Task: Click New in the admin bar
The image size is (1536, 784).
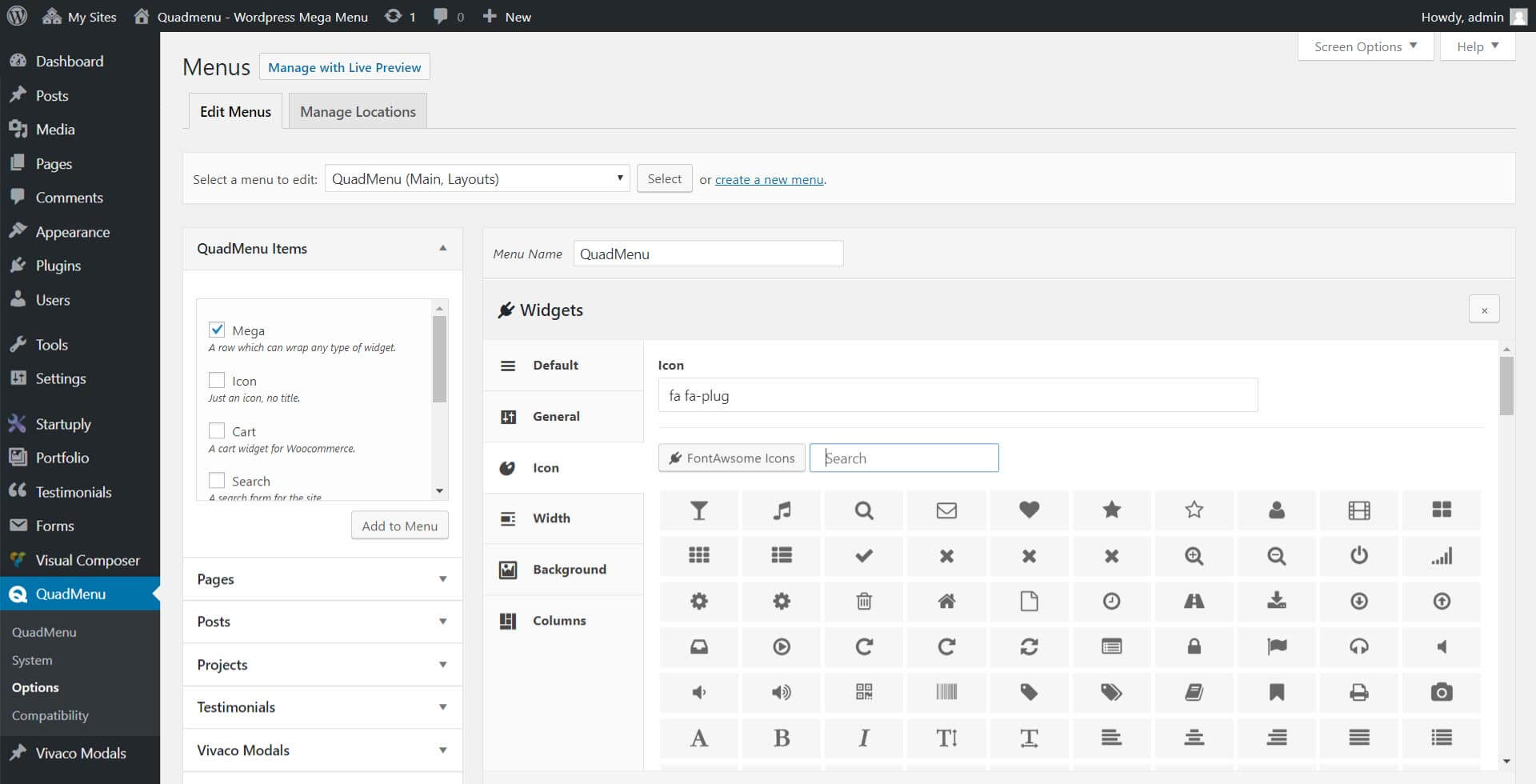Action: point(507,16)
